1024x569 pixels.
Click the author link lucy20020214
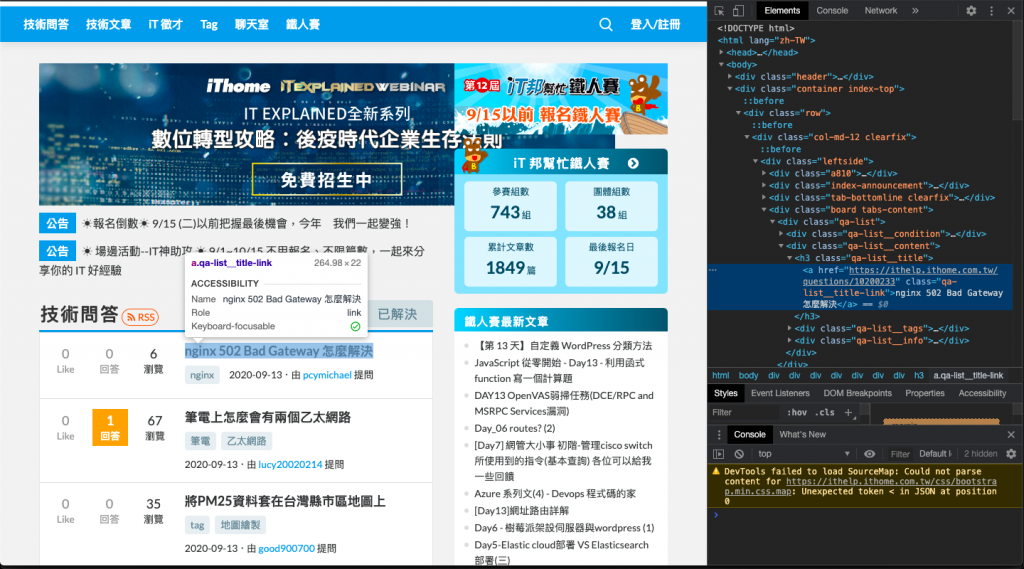pos(290,464)
